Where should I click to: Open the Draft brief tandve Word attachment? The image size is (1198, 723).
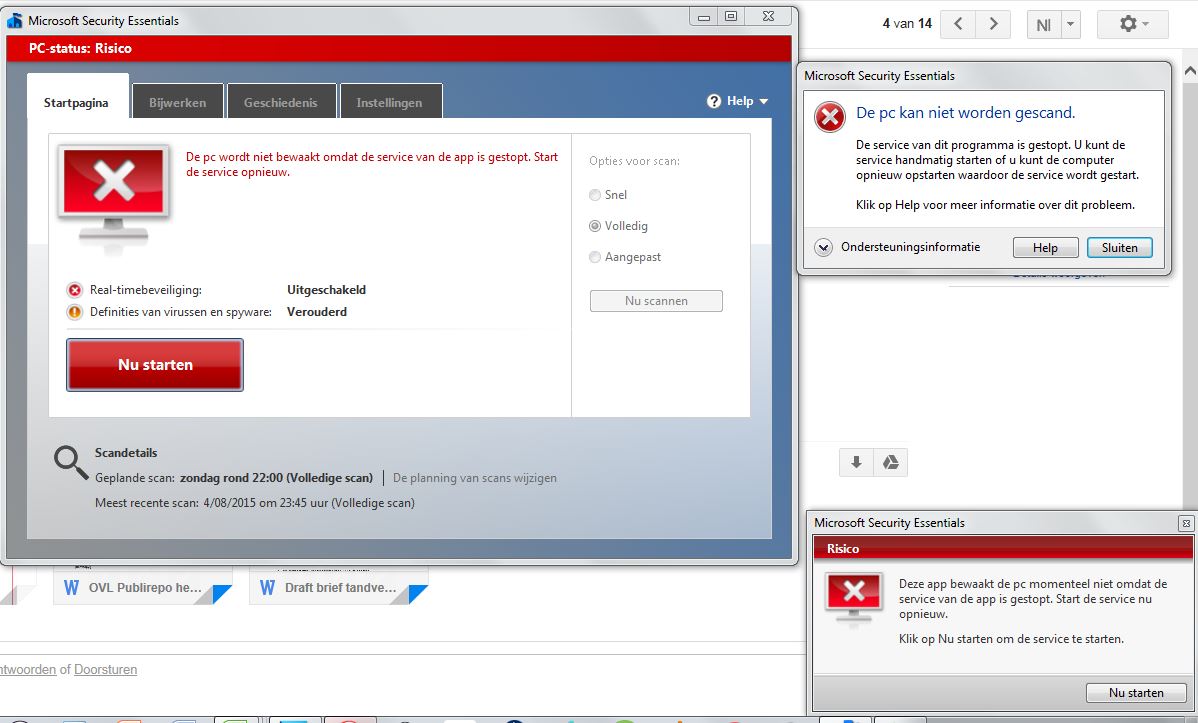coord(339,587)
